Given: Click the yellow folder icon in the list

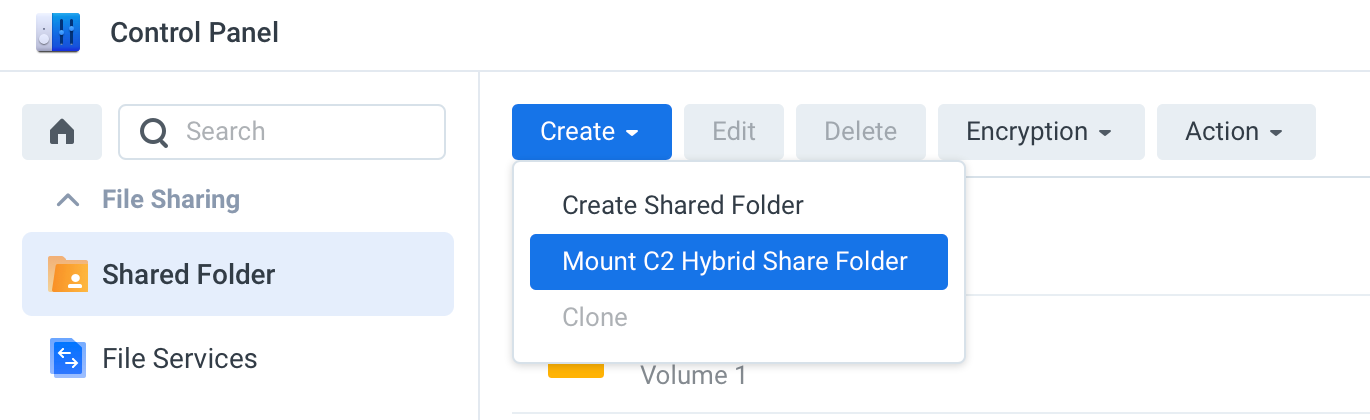Looking at the screenshot, I should (576, 371).
